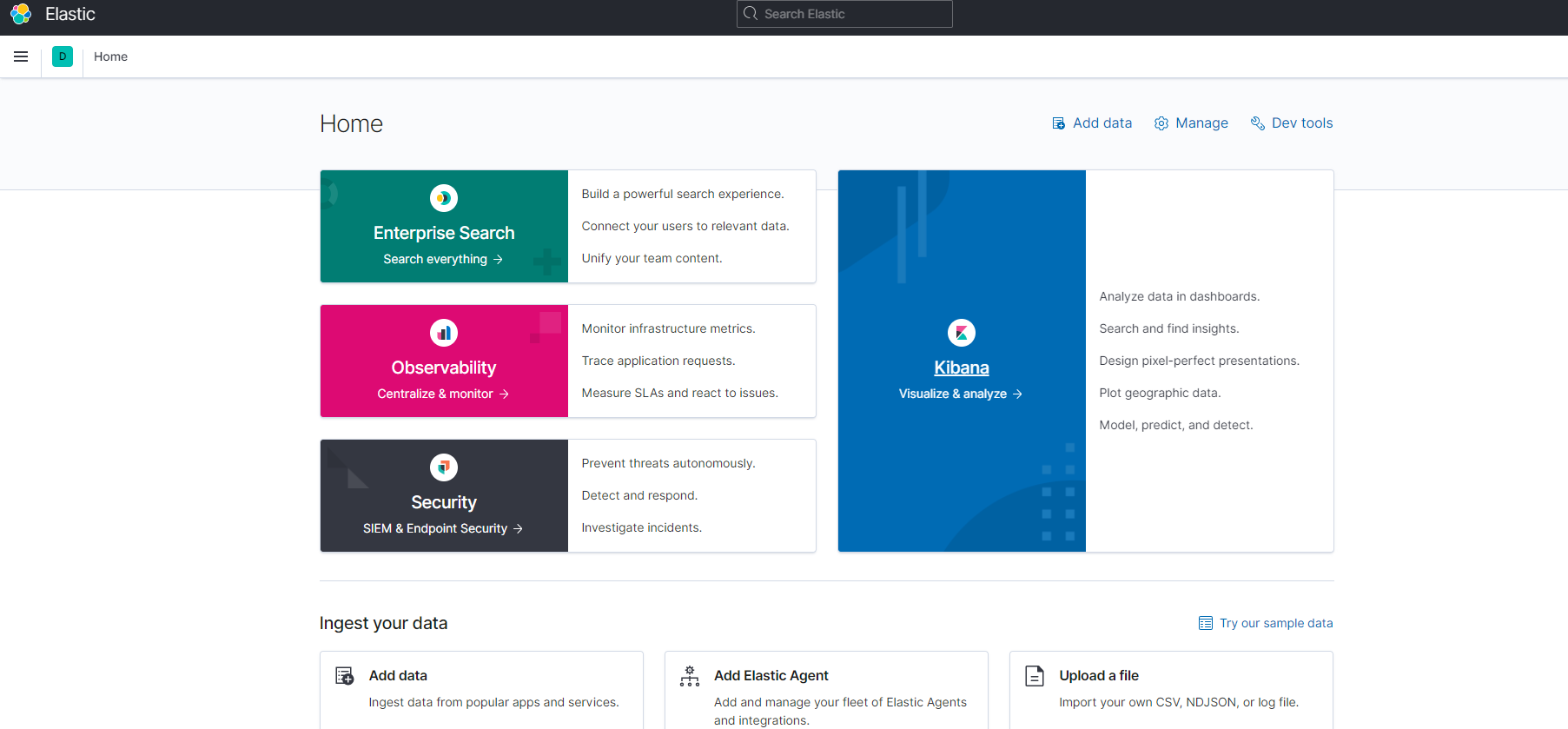Click the Dev tools wrench icon
1568x729 pixels.
pyautogui.click(x=1257, y=123)
